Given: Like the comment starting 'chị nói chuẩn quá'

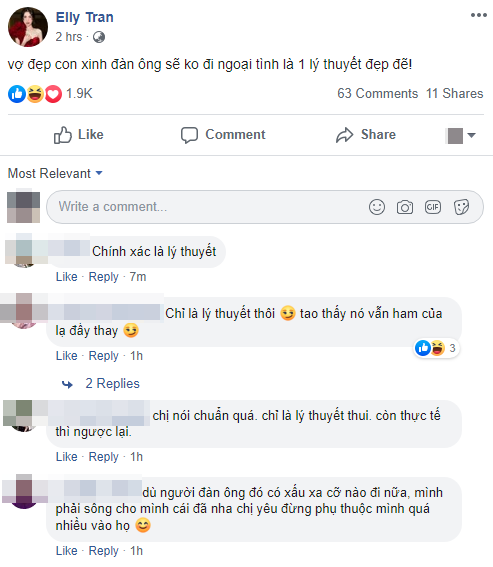Looking at the screenshot, I should 67,457.
